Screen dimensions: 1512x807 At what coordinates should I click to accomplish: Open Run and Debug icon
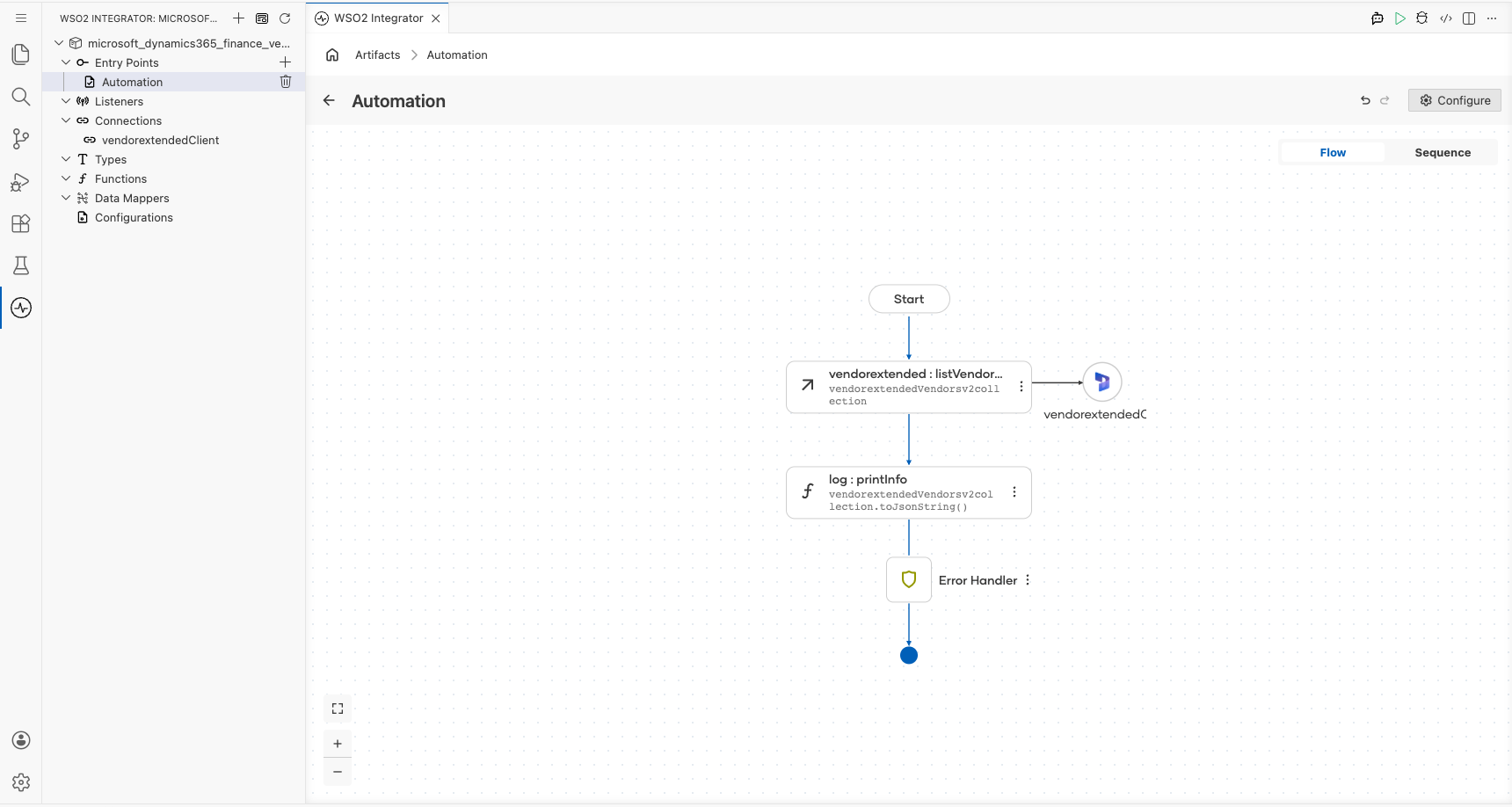tap(21, 182)
